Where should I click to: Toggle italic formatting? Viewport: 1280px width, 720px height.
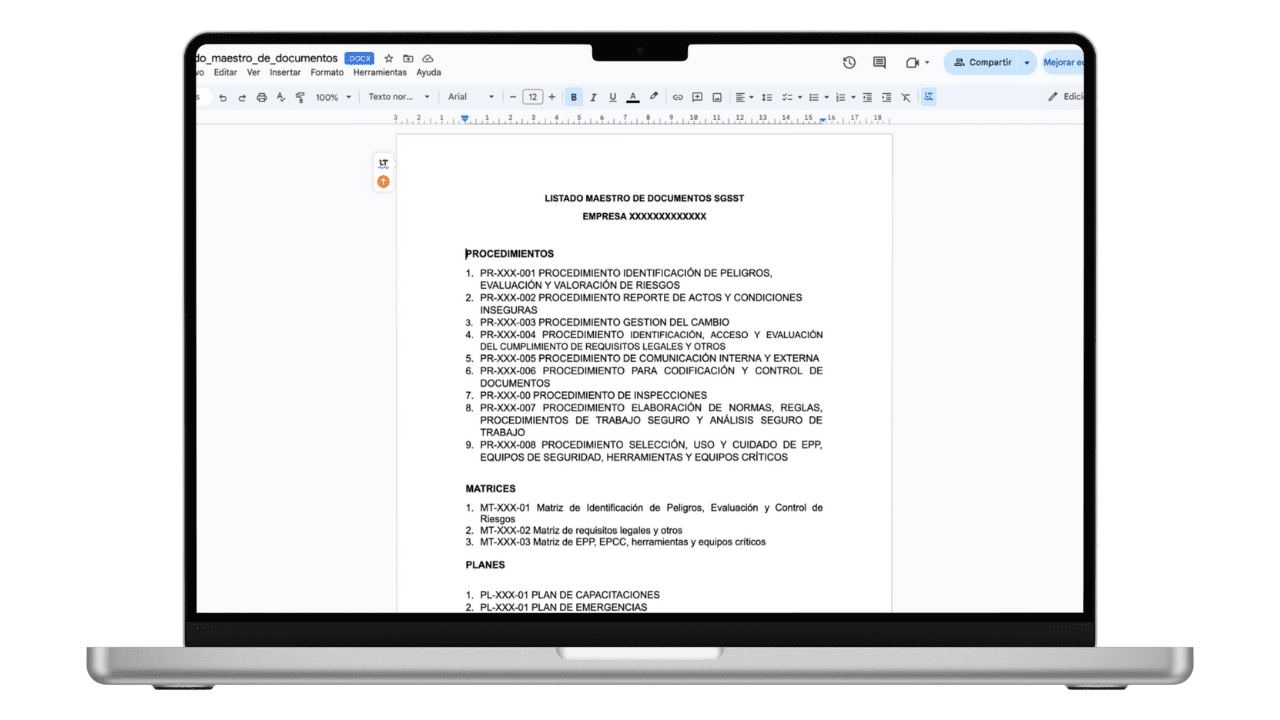coord(592,96)
